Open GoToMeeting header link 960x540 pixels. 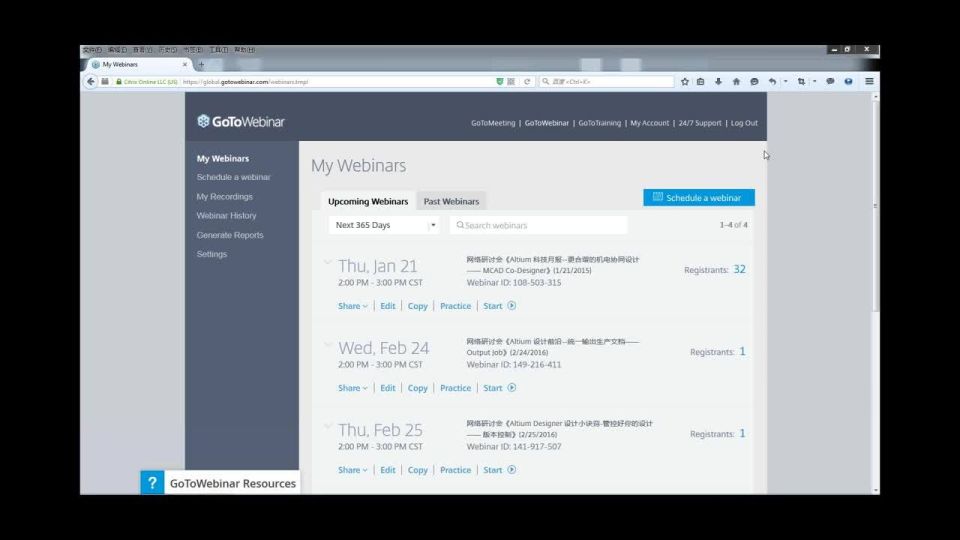pos(493,123)
